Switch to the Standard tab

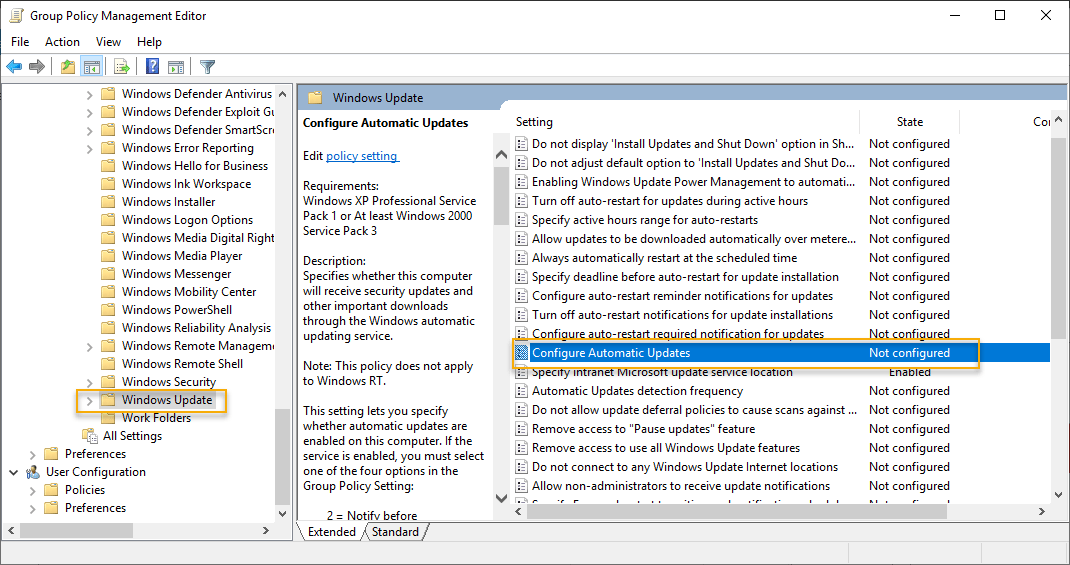(395, 532)
